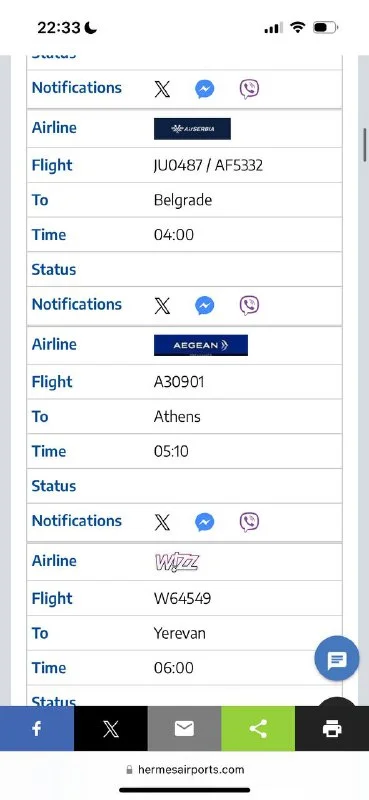Share the page on X from the bottom bar
Viewport: 369px width, 800px height.
[x=111, y=729]
